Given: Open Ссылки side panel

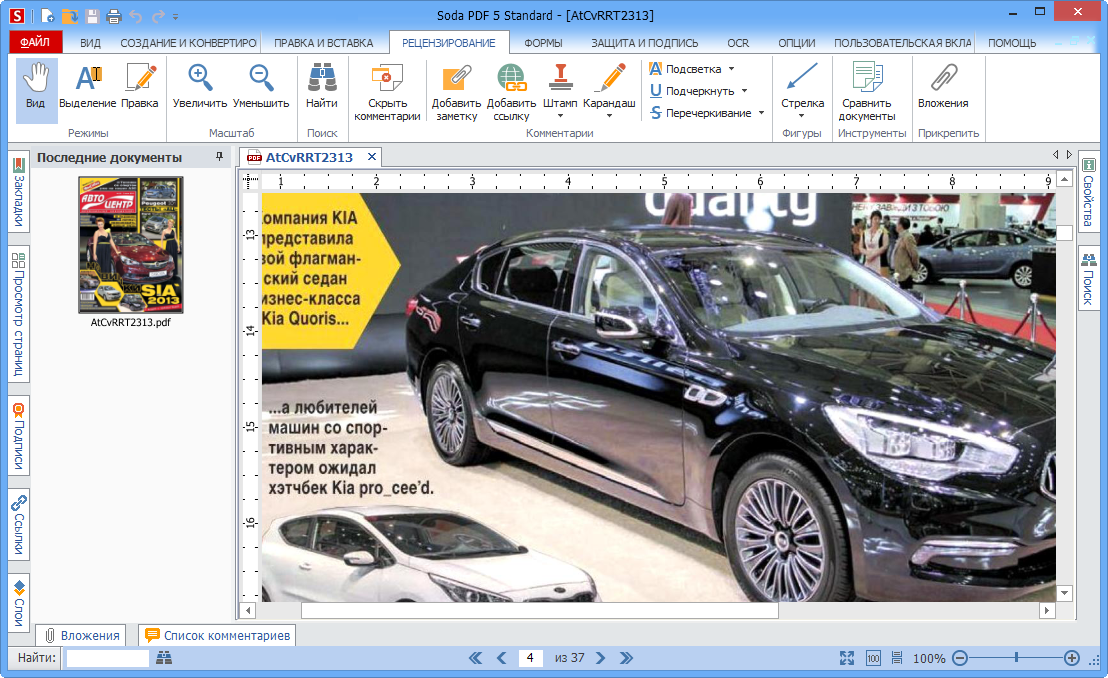Looking at the screenshot, I should click(x=19, y=525).
